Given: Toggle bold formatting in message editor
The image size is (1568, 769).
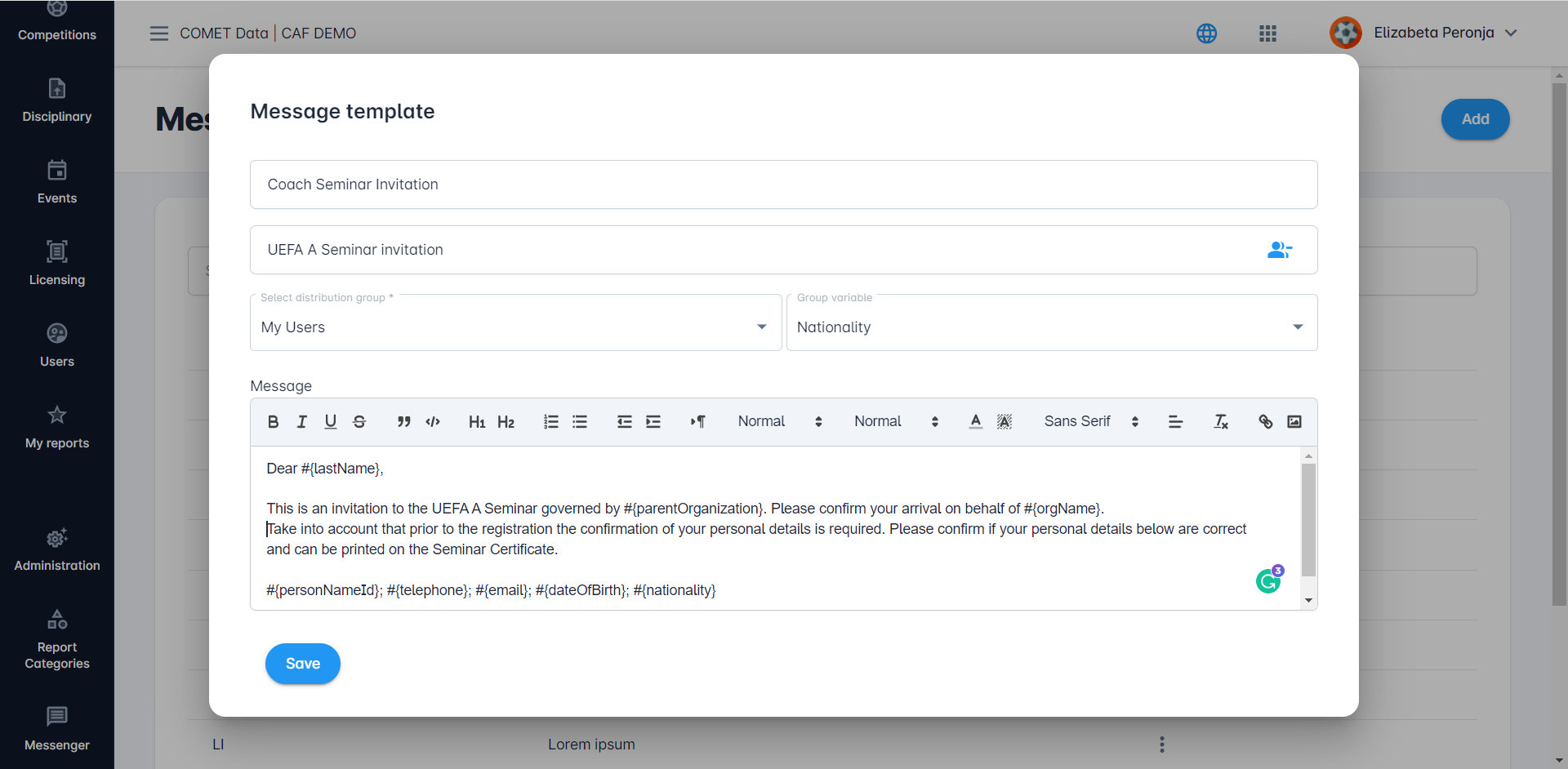Looking at the screenshot, I should 273,422.
